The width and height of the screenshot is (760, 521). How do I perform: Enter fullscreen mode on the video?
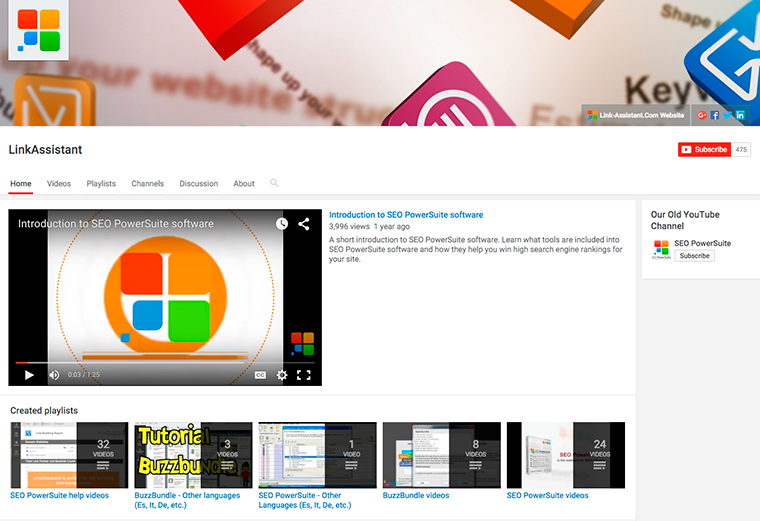click(304, 375)
